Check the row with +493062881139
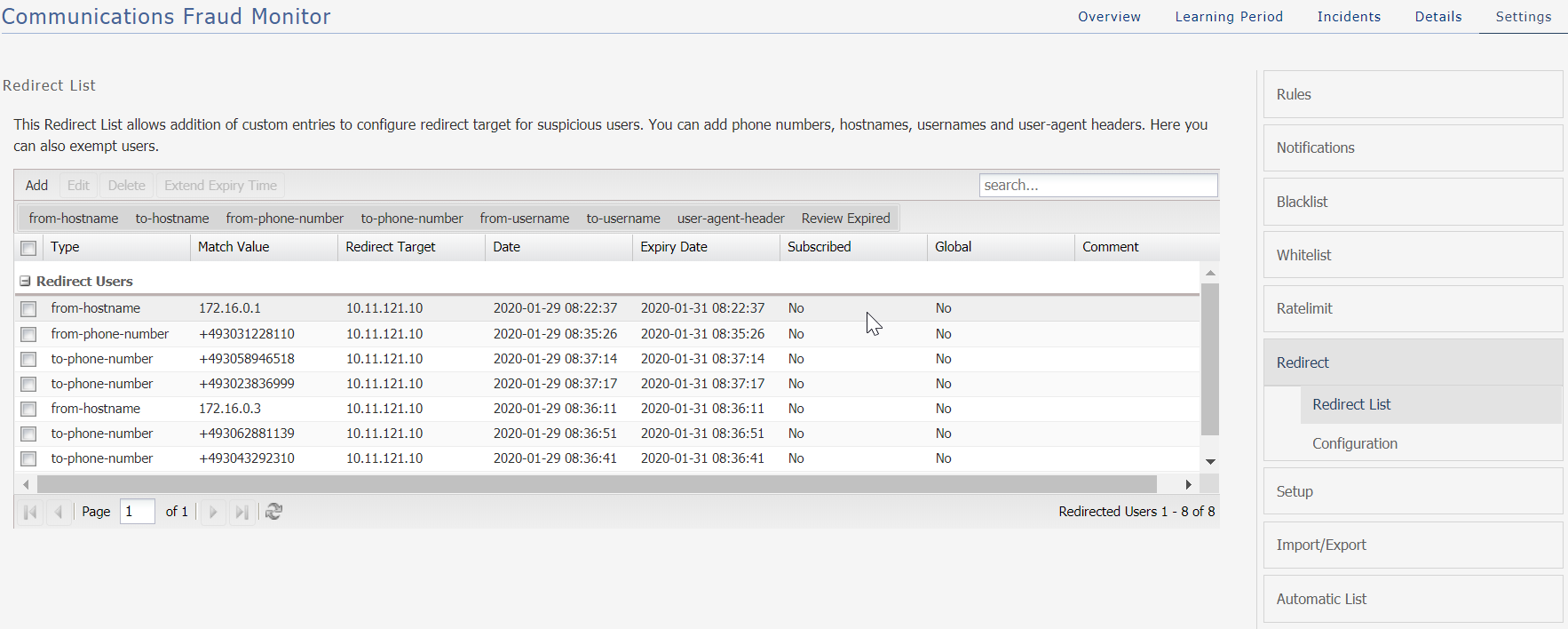This screenshot has height=629, width=1568. click(28, 434)
